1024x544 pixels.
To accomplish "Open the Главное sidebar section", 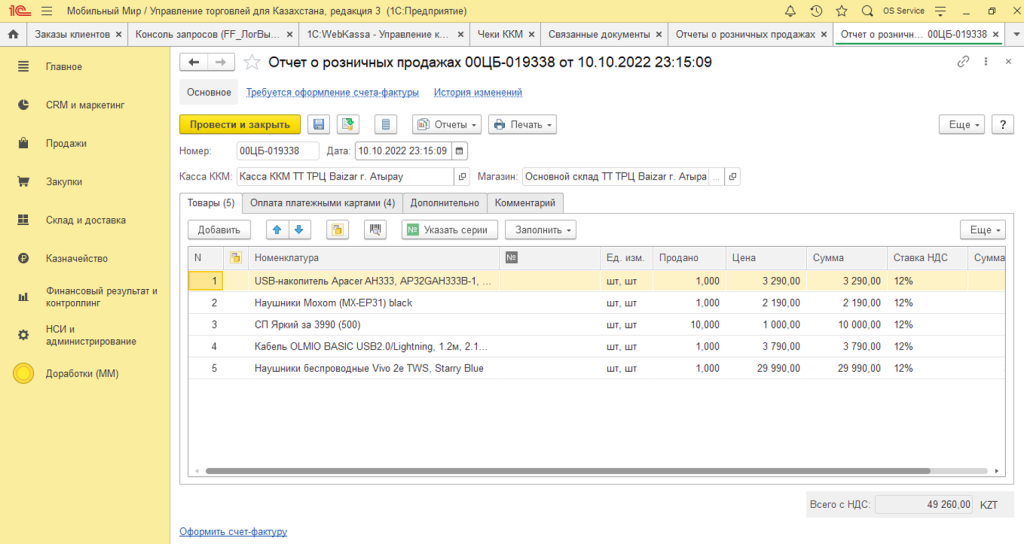I will (x=64, y=67).
